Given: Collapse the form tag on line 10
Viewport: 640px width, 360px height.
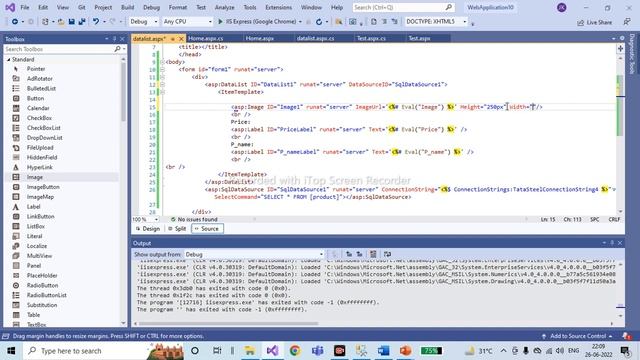Looking at the screenshot, I should pos(162,70).
